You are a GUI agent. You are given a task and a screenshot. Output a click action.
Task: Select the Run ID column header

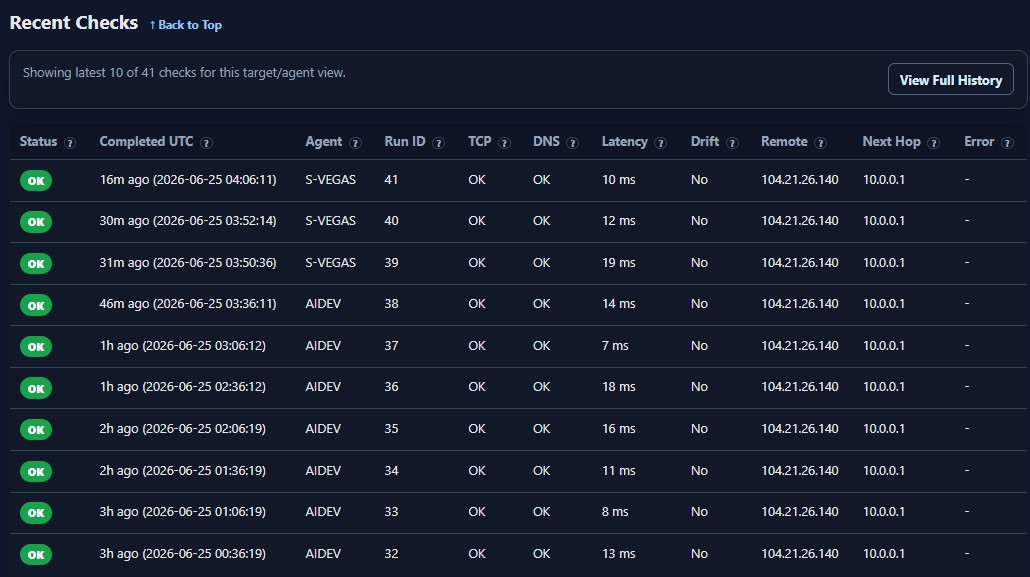[405, 142]
